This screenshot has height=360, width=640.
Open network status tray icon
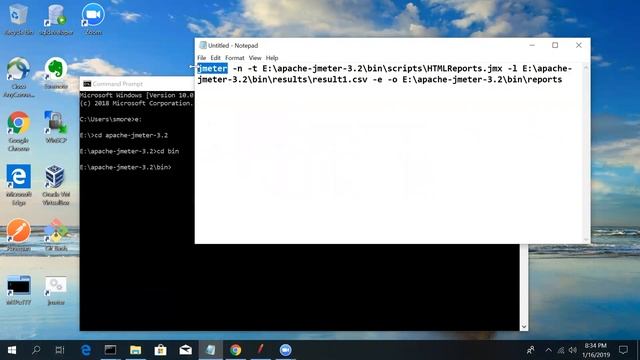coord(561,350)
